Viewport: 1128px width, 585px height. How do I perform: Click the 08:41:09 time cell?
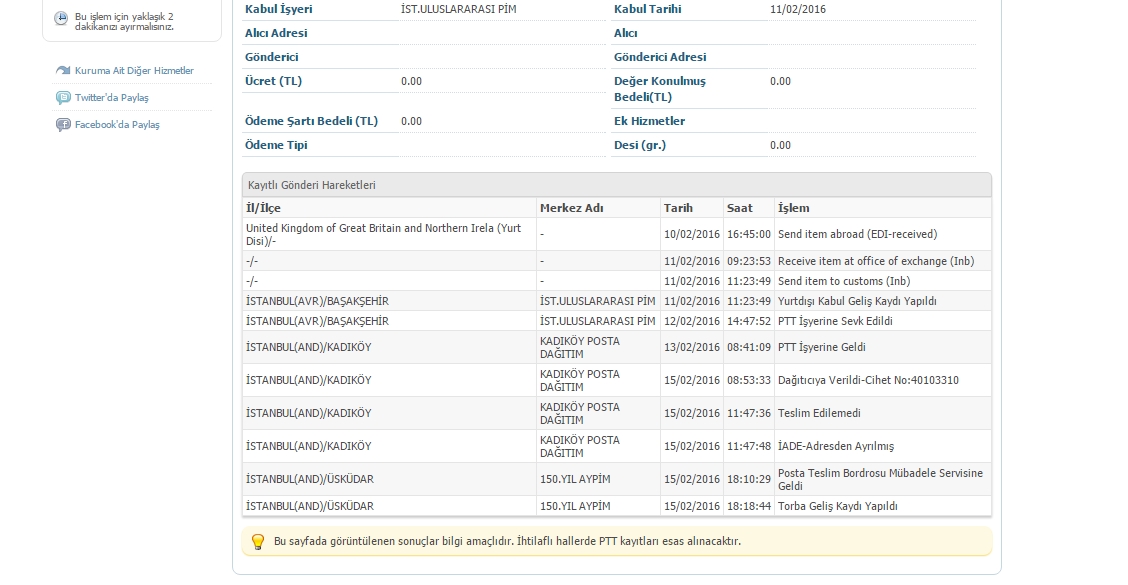(748, 347)
